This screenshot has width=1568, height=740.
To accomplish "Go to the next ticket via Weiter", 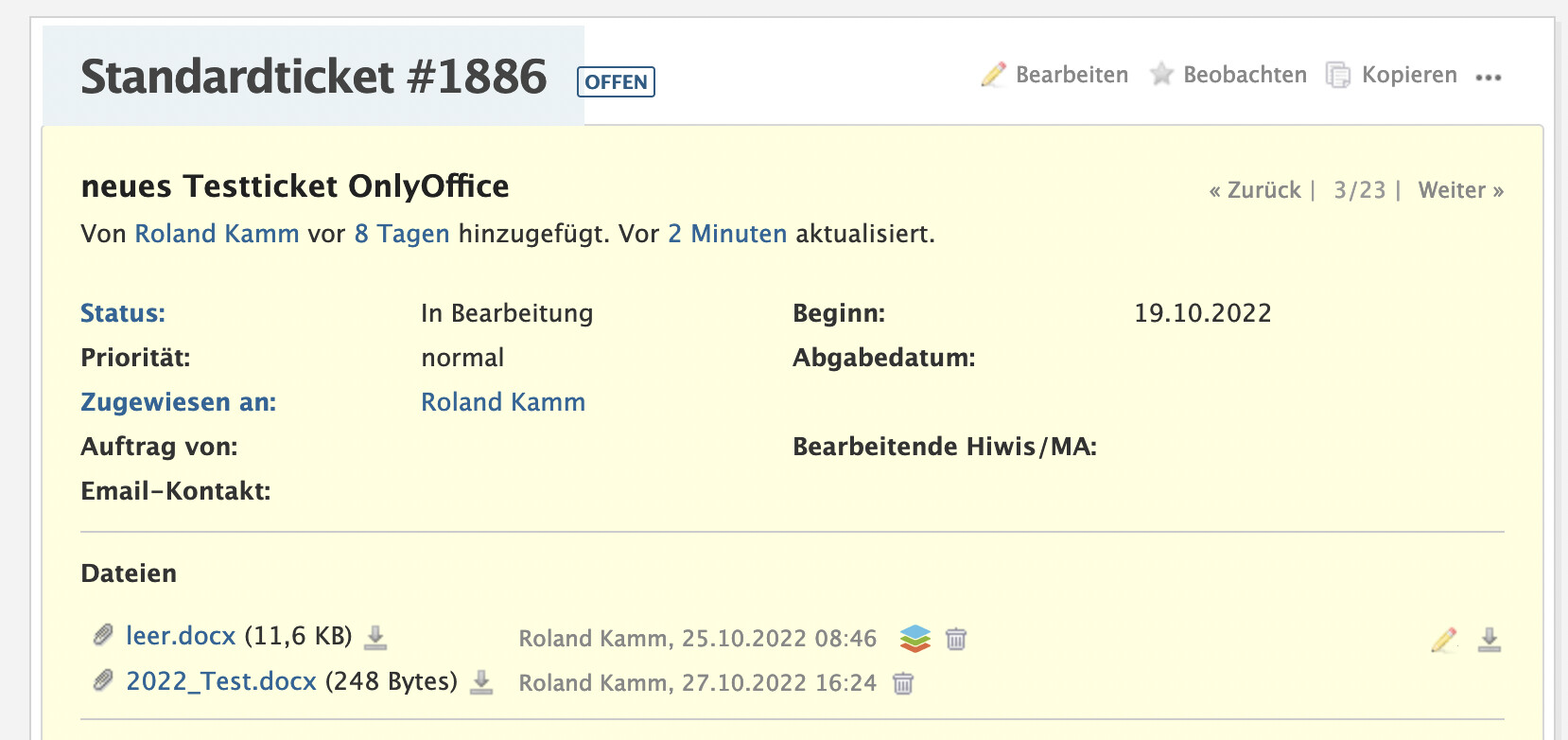I will pos(1461,190).
